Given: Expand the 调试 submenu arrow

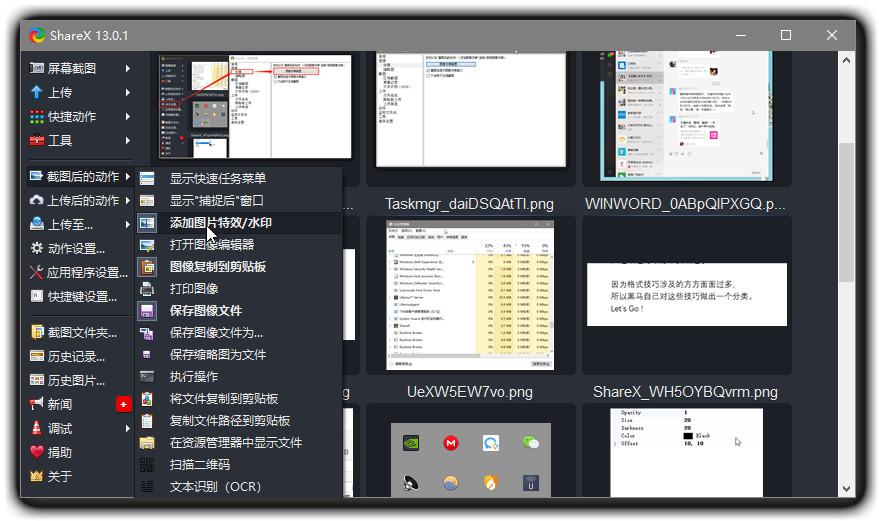Looking at the screenshot, I should point(128,428).
